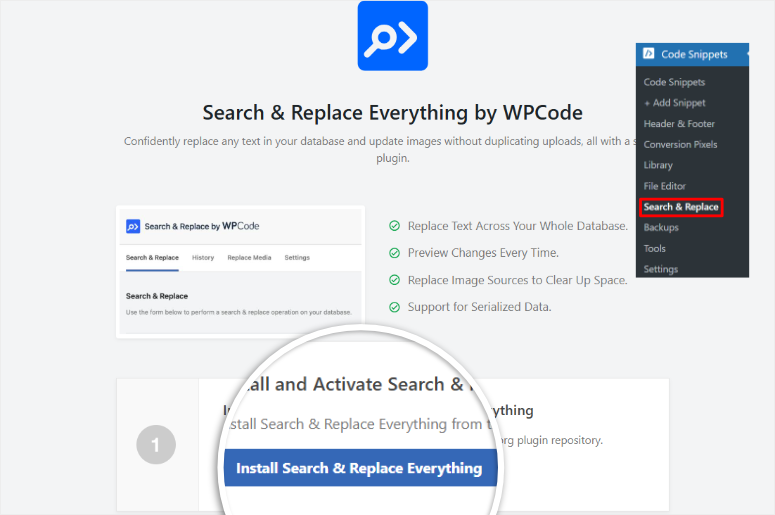Select + Add Snippet in sidebar

pos(675,103)
